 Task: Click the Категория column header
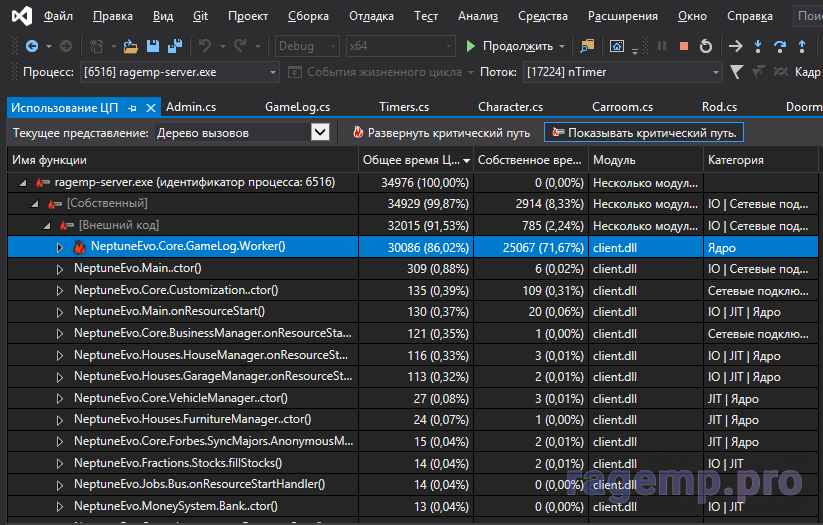coord(761,160)
